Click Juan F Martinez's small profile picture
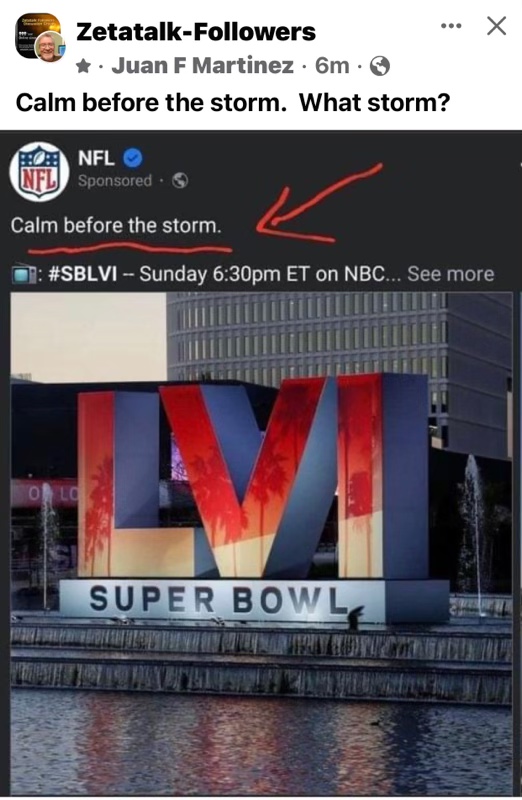The width and height of the screenshot is (522, 800). [x=49, y=47]
